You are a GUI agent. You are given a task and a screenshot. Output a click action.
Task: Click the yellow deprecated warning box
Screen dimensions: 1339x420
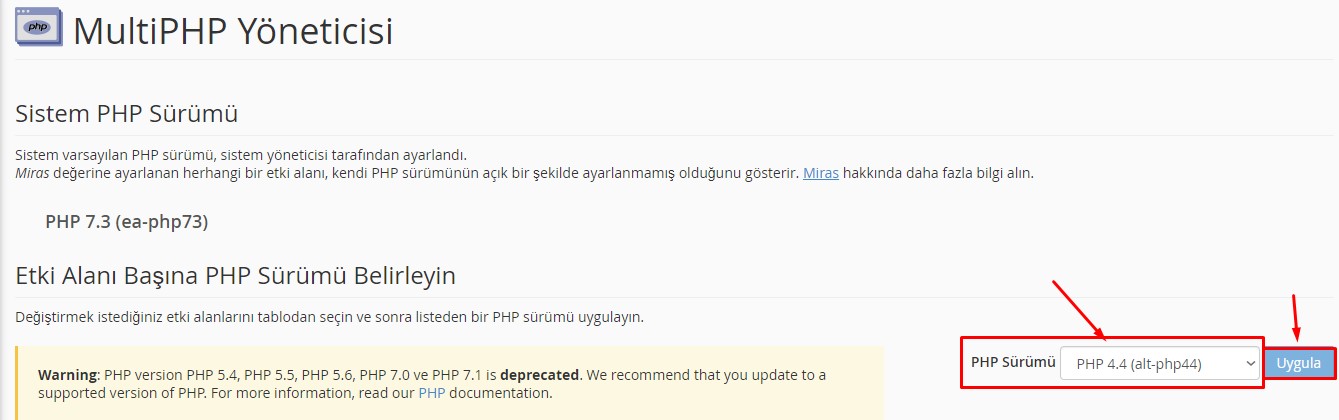[450, 383]
